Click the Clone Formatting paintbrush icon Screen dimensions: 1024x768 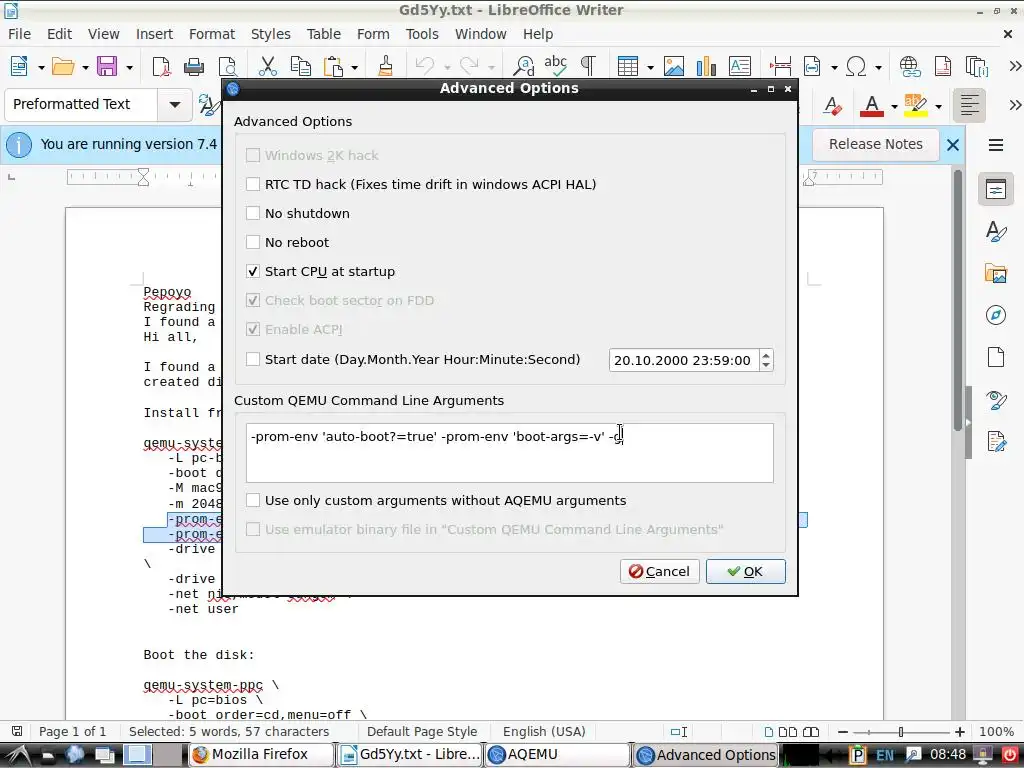point(385,66)
